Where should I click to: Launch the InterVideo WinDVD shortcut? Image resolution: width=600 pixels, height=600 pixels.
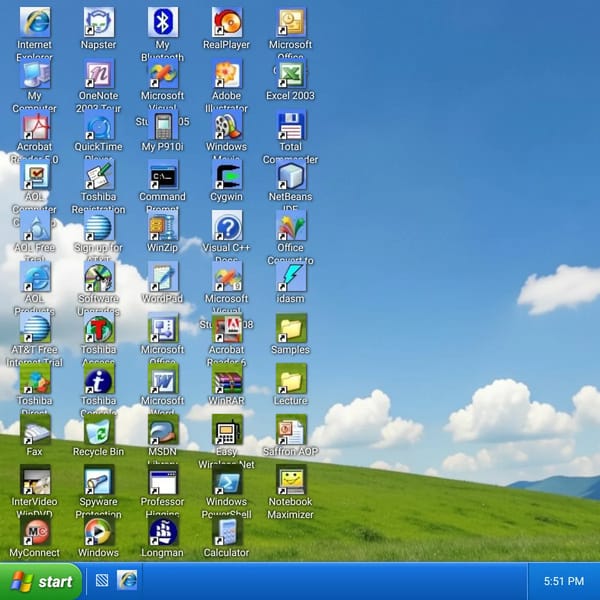[x=35, y=480]
